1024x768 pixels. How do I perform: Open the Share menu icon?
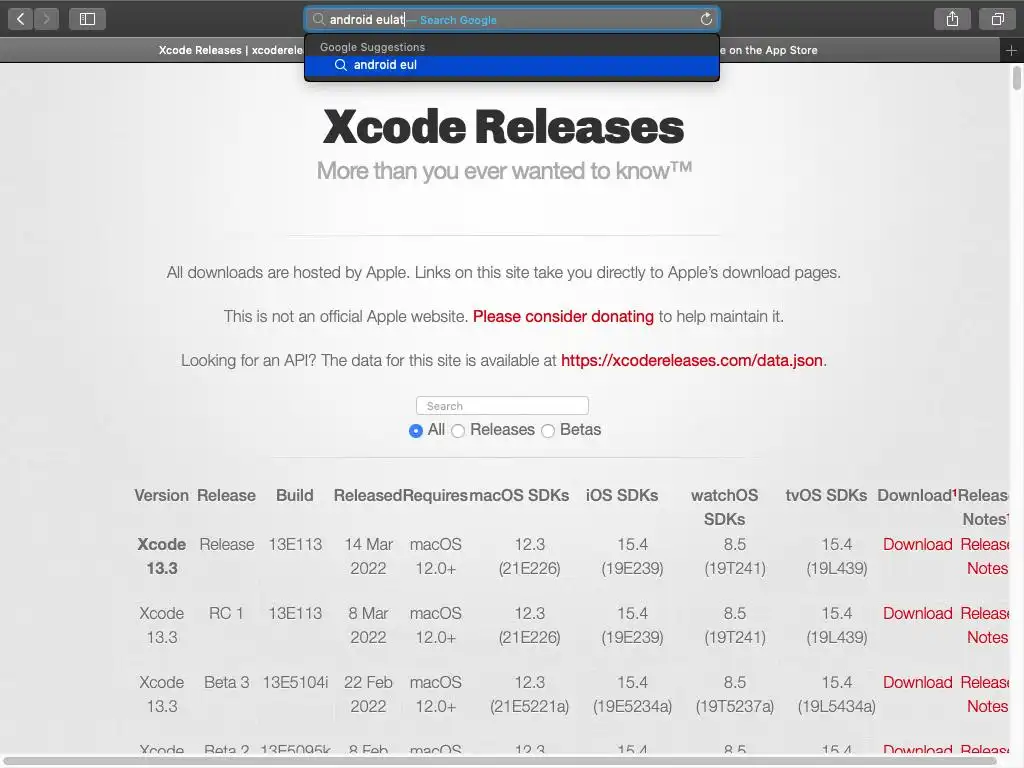point(952,19)
